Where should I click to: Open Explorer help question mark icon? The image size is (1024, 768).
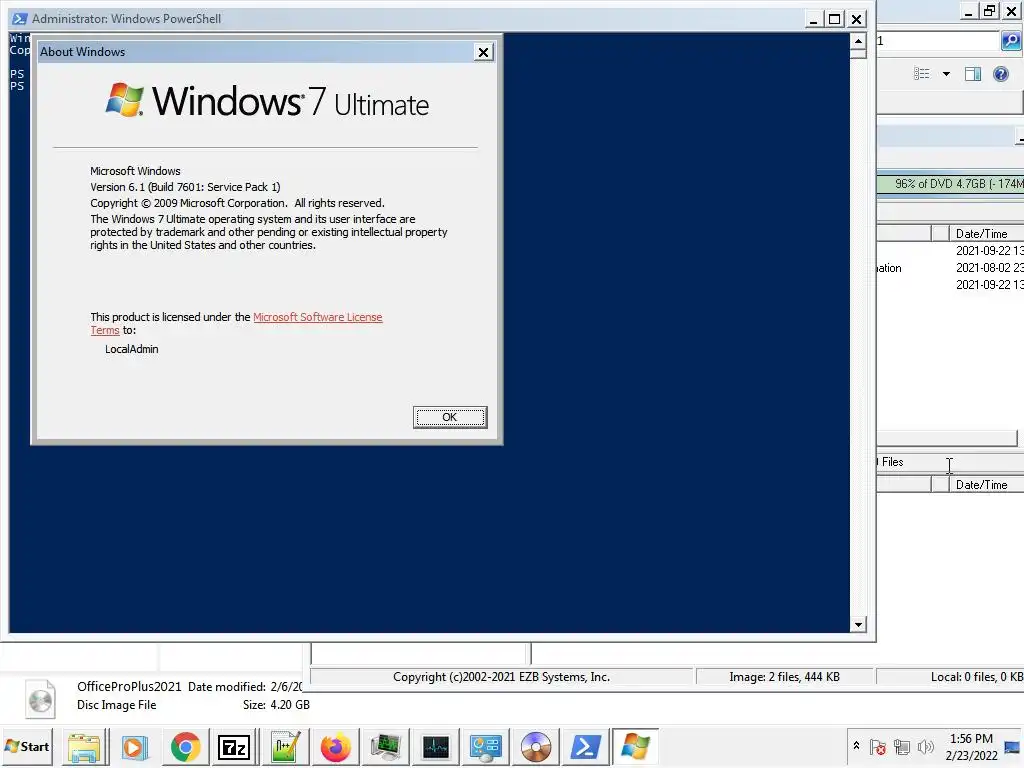(1000, 74)
